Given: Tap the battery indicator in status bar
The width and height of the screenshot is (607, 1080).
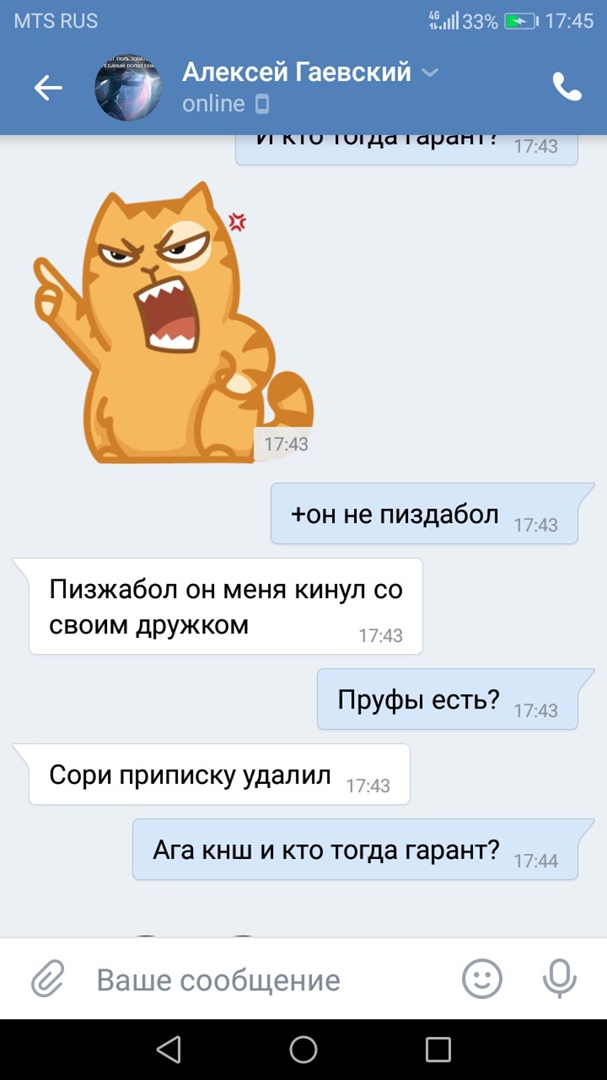Looking at the screenshot, I should (x=522, y=21).
